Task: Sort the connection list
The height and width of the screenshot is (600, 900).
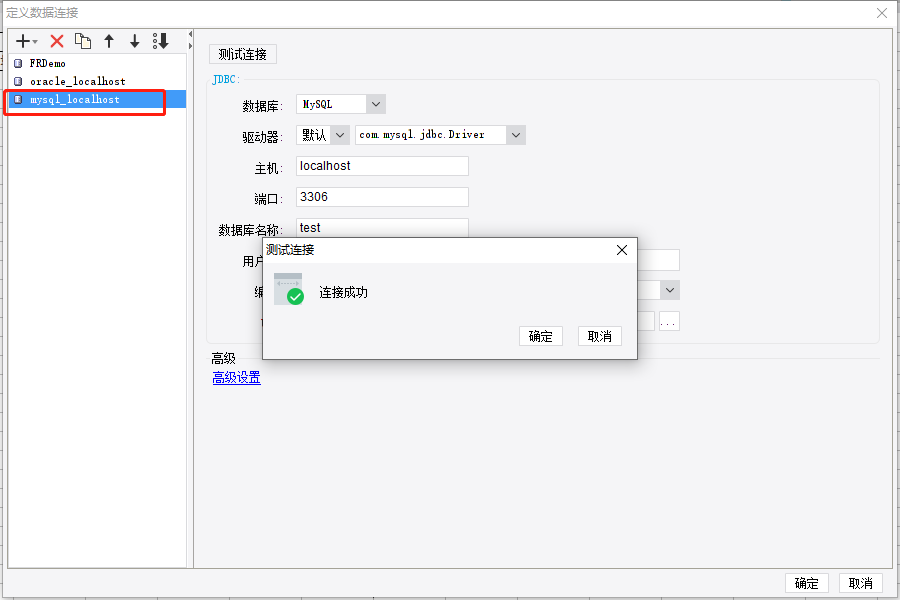Action: (x=159, y=41)
